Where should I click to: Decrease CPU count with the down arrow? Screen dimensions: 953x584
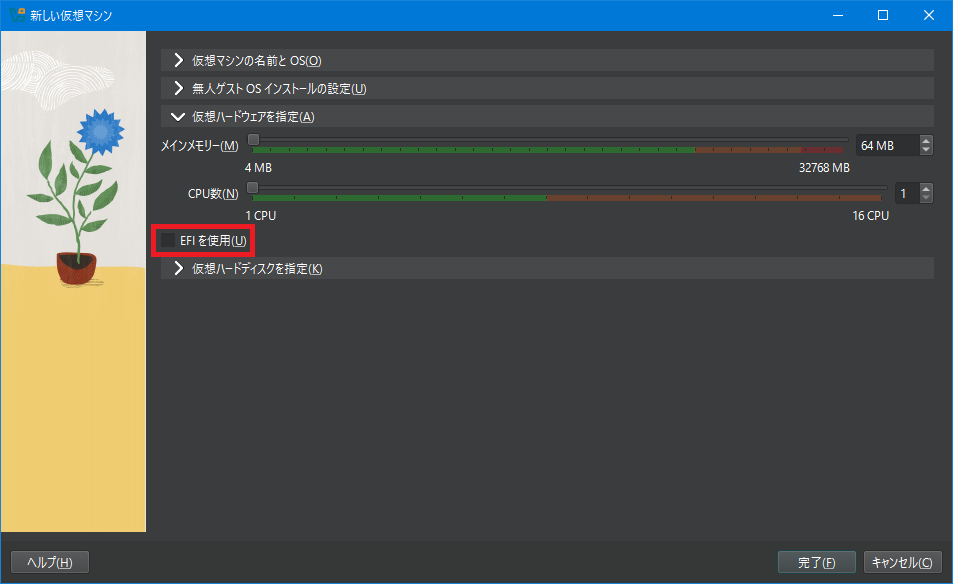coord(926,198)
